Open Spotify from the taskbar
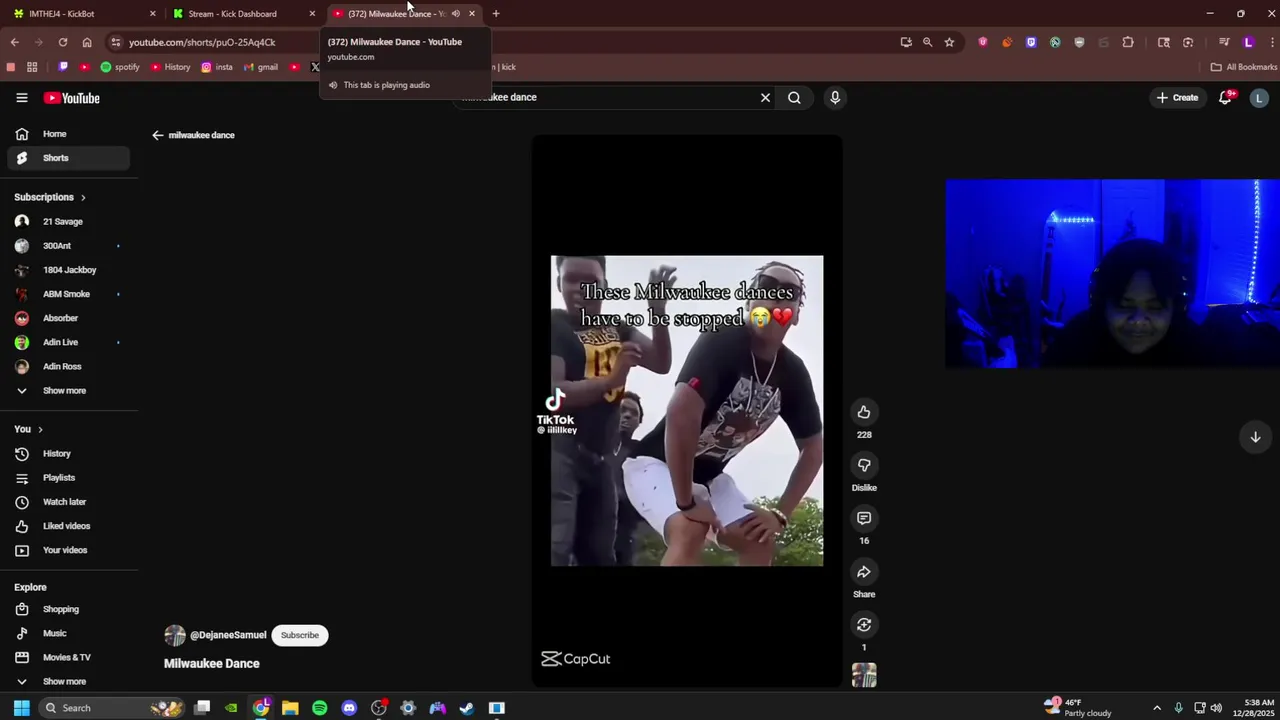The height and width of the screenshot is (720, 1280). coord(320,708)
